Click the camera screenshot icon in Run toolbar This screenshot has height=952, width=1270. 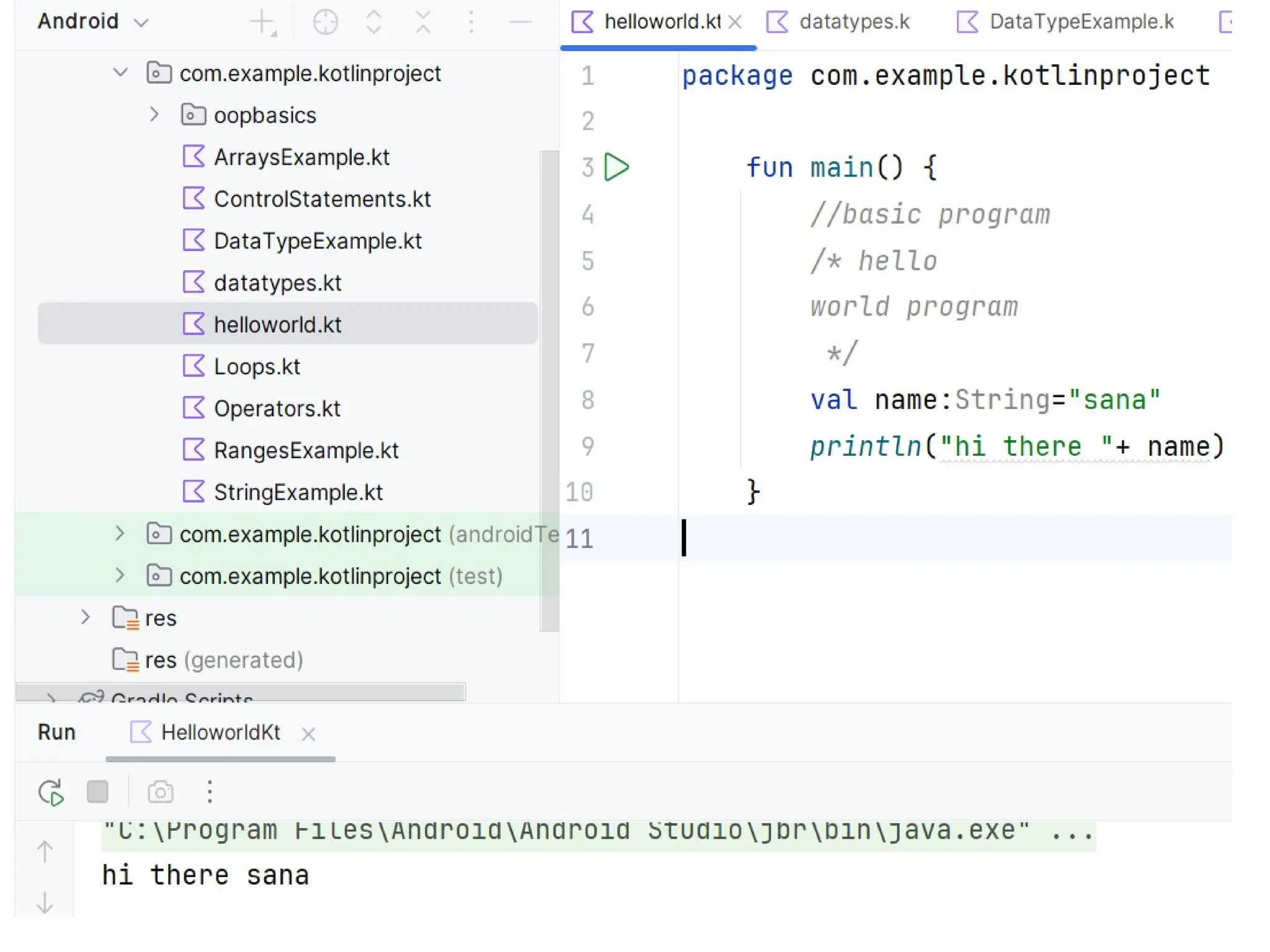pyautogui.click(x=160, y=792)
